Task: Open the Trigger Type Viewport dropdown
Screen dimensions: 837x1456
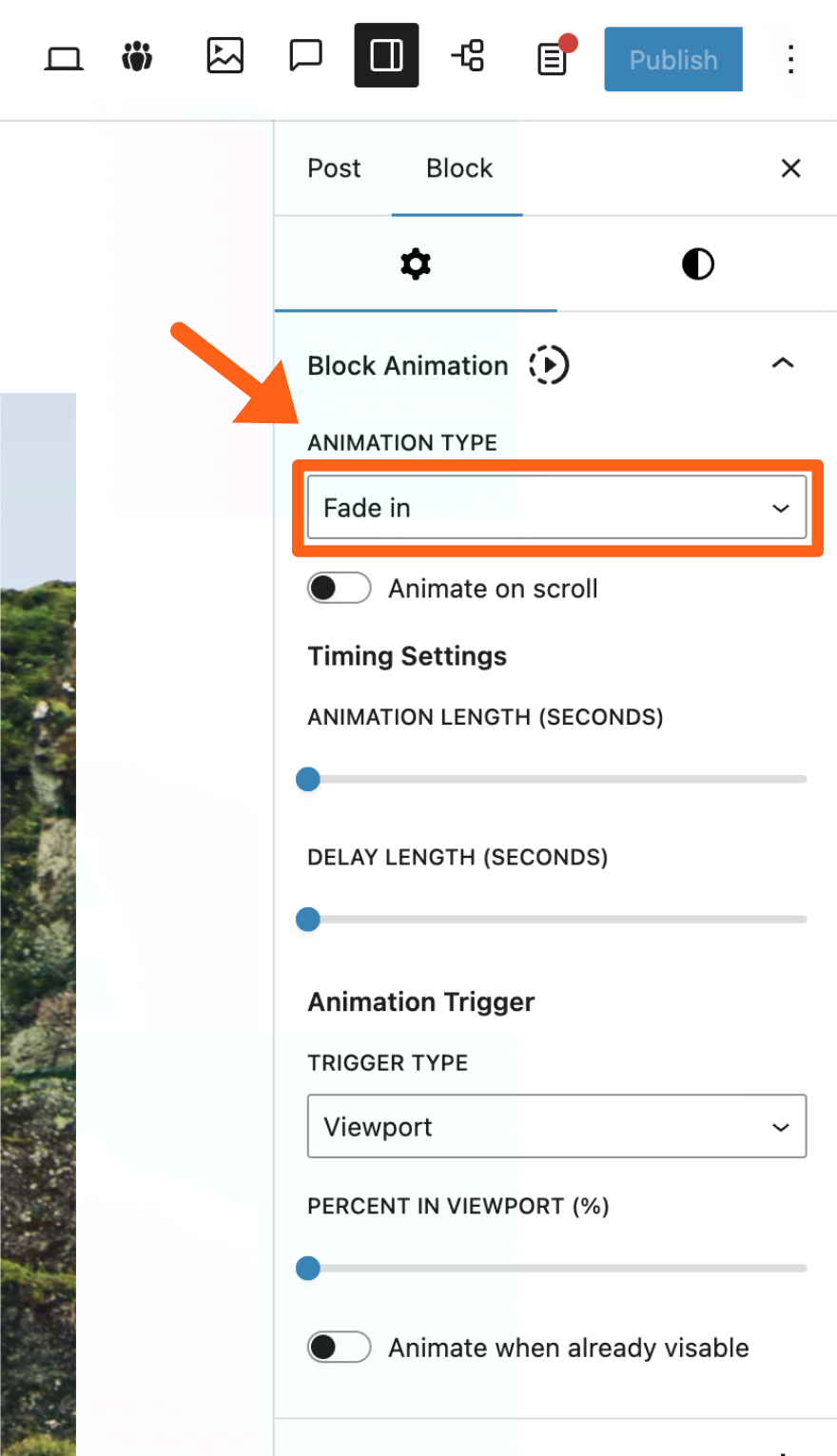Action: tap(556, 1127)
